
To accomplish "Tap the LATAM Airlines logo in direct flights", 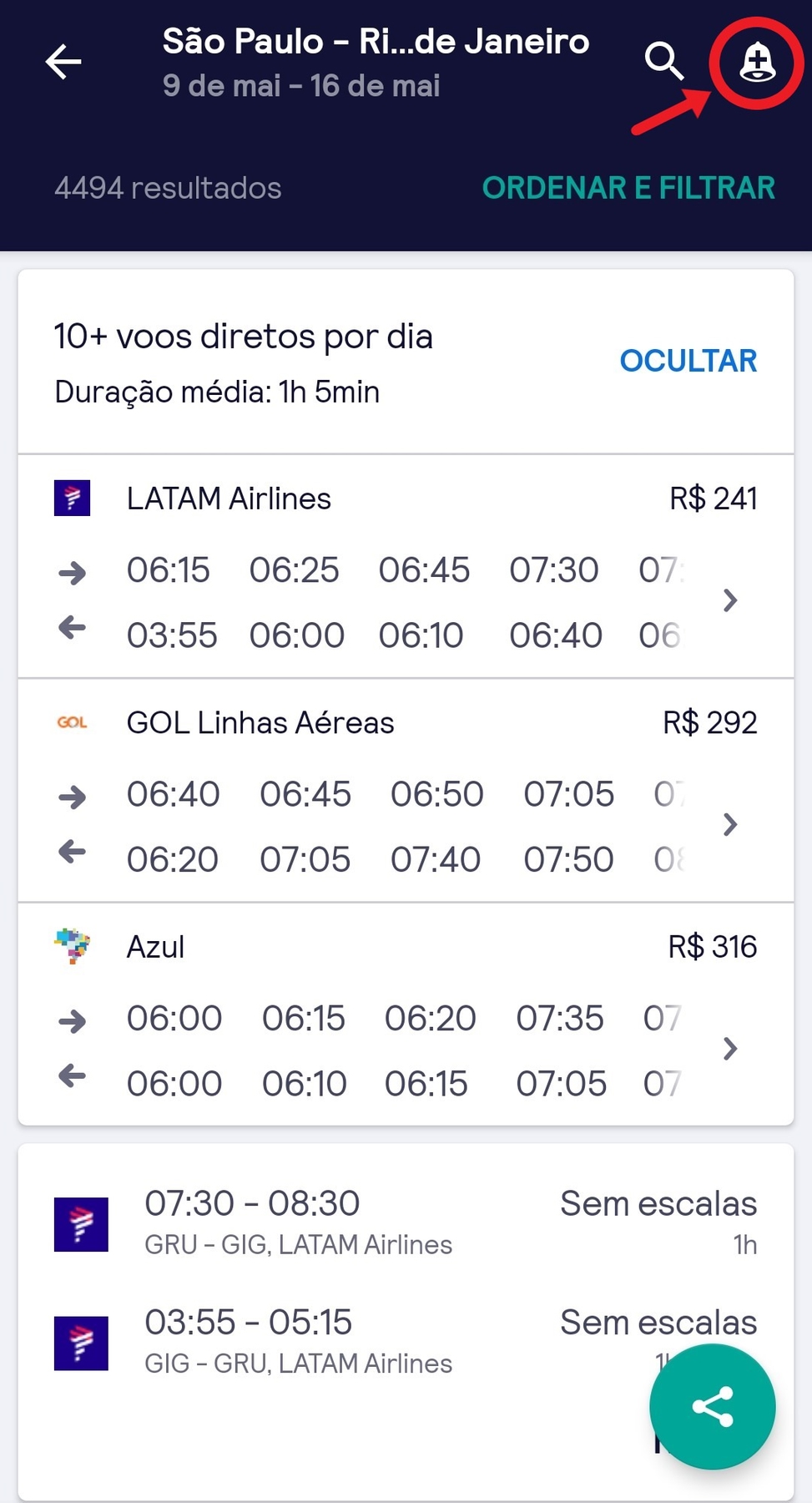I will (x=73, y=498).
